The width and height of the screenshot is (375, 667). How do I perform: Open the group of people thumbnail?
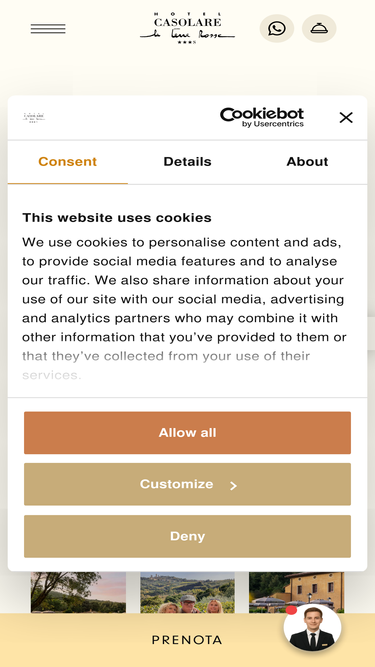click(188, 592)
